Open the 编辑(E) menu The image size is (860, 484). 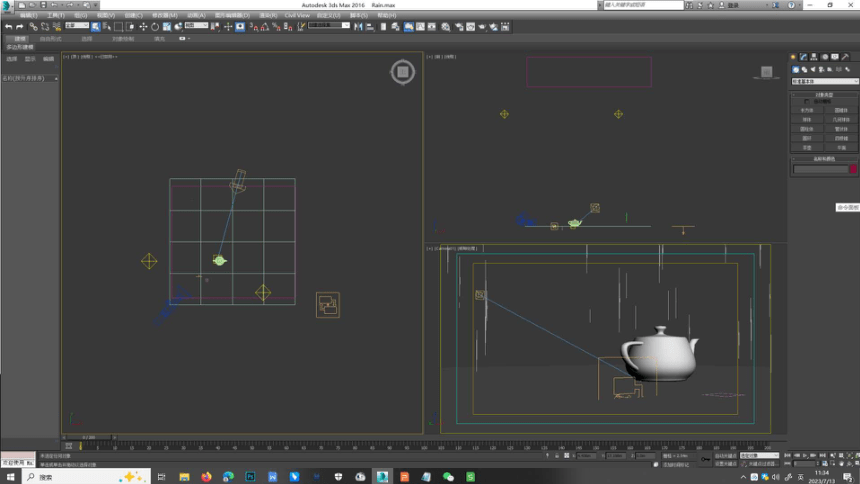[29, 15]
